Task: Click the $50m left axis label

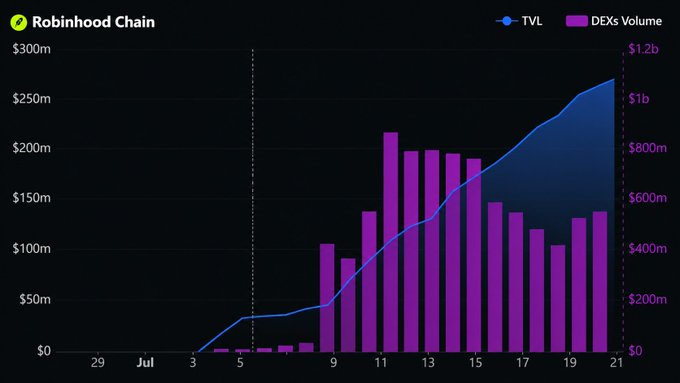Action: pyautogui.click(x=35, y=300)
